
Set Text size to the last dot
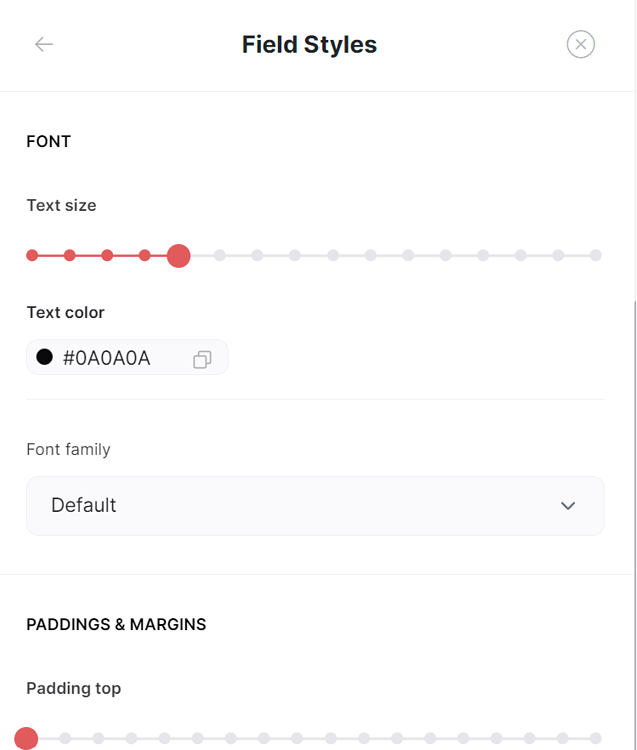click(595, 255)
